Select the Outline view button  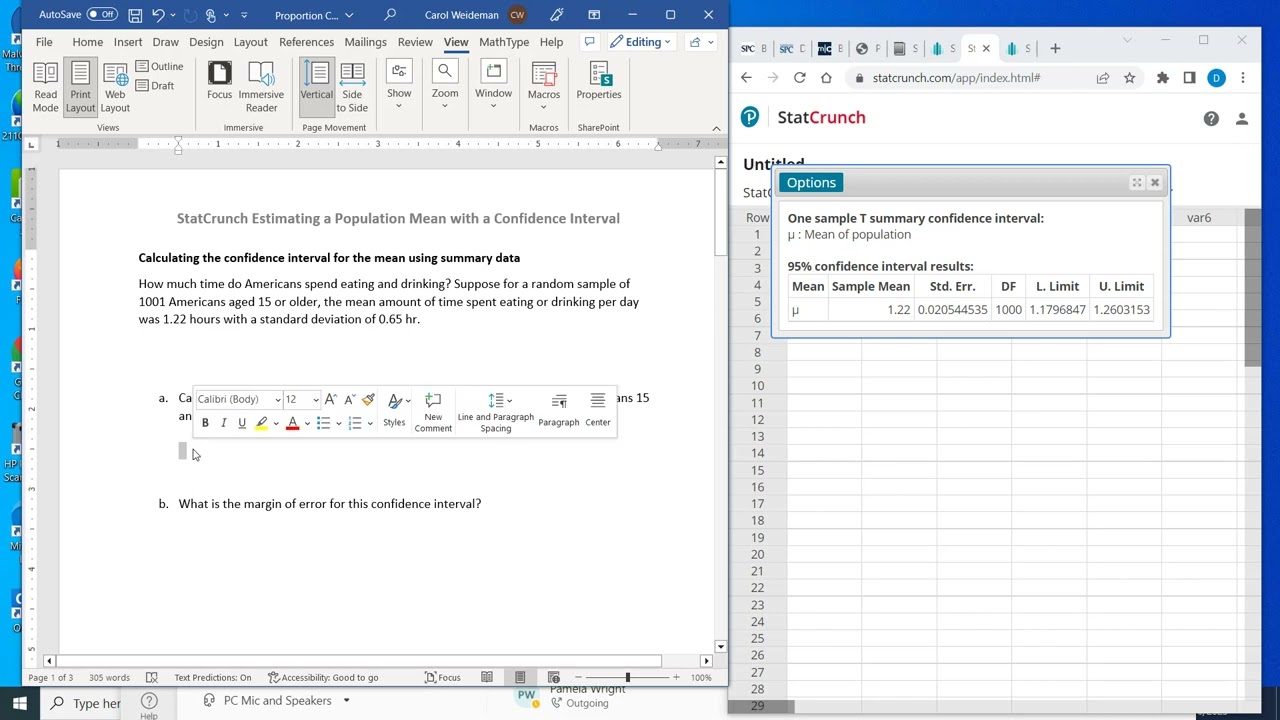[159, 66]
